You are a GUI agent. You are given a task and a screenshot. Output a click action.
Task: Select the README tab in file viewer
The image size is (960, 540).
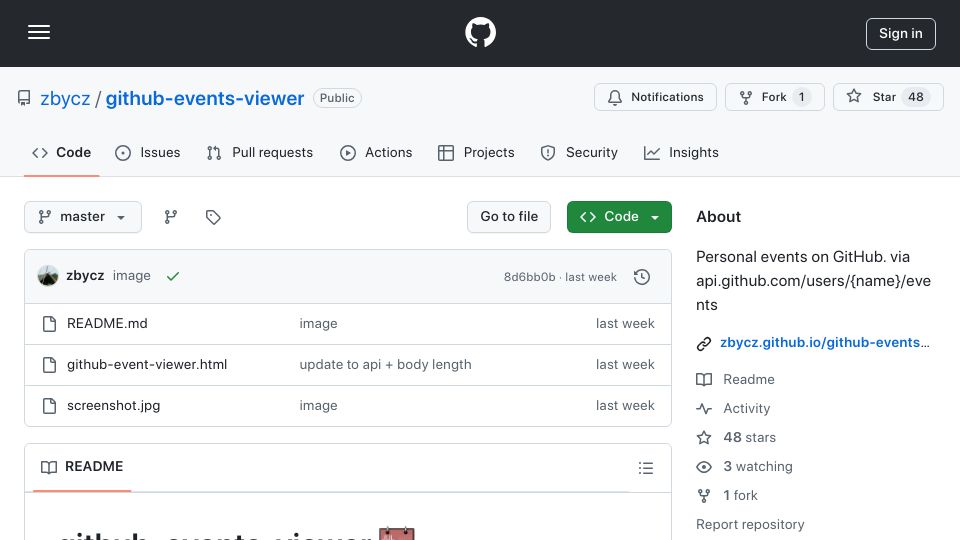click(x=82, y=467)
